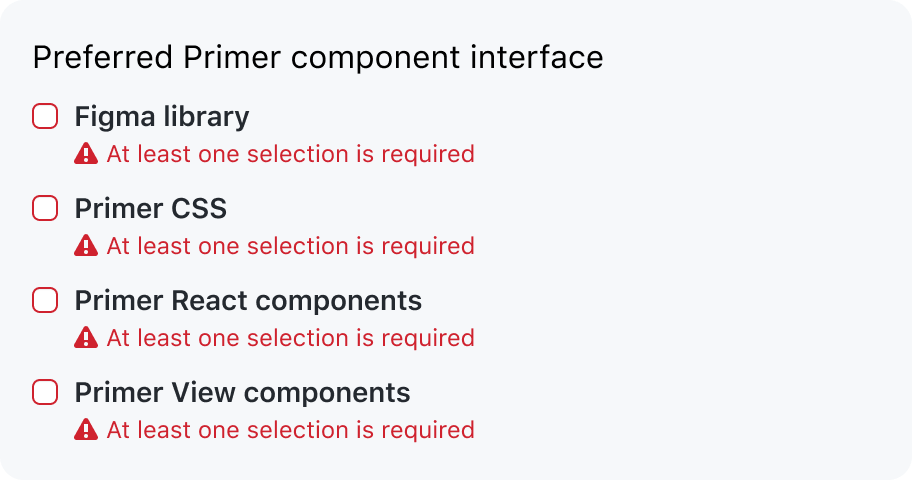Click the error message under Figma library
Image resolution: width=912 pixels, height=480 pixels.
[x=291, y=154]
